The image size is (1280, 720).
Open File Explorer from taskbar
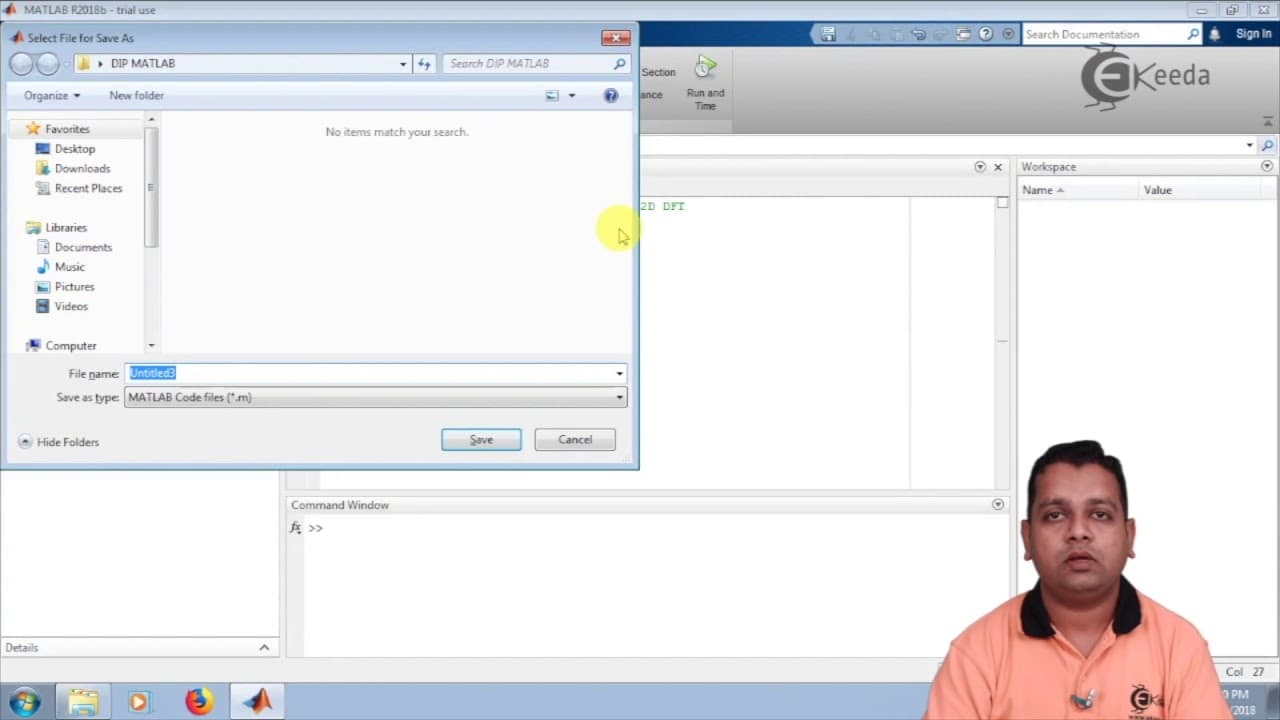coord(83,702)
